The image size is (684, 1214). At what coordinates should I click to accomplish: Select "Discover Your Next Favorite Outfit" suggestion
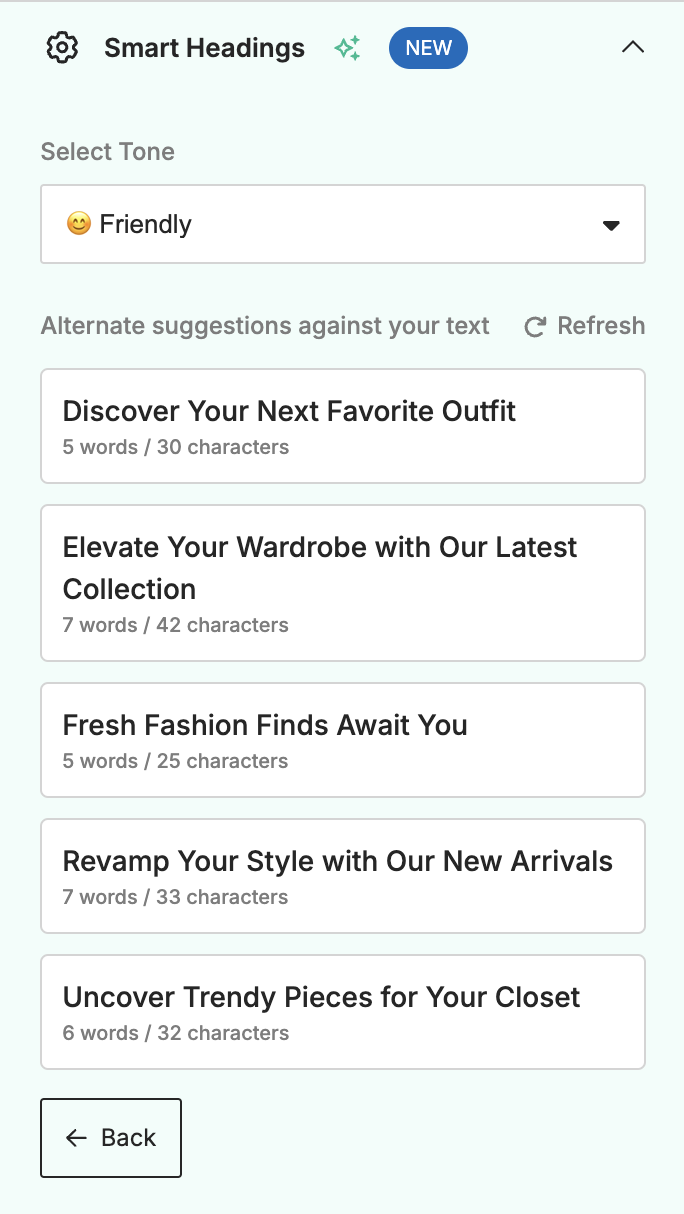342,426
